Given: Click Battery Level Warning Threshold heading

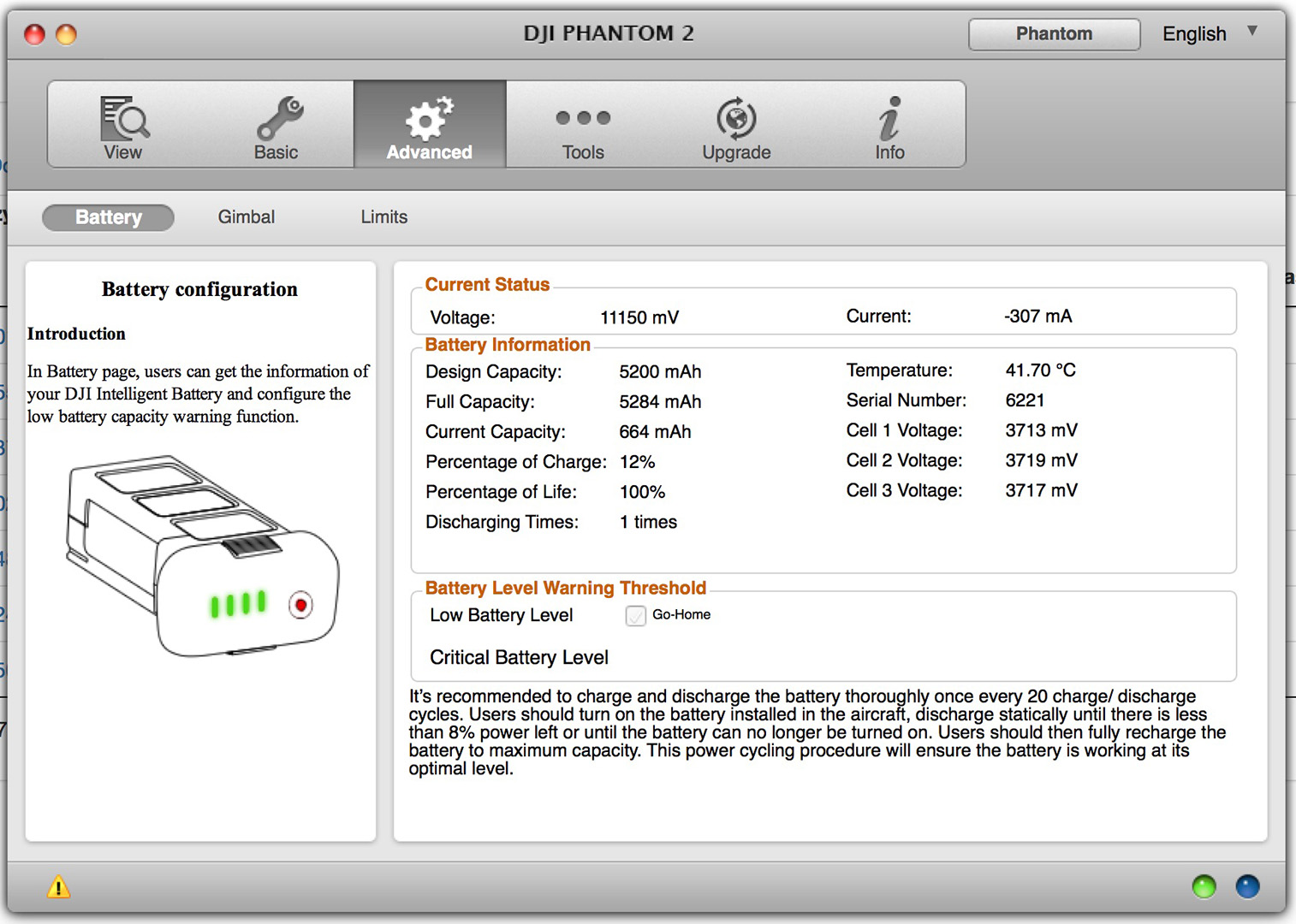Looking at the screenshot, I should [x=566, y=588].
